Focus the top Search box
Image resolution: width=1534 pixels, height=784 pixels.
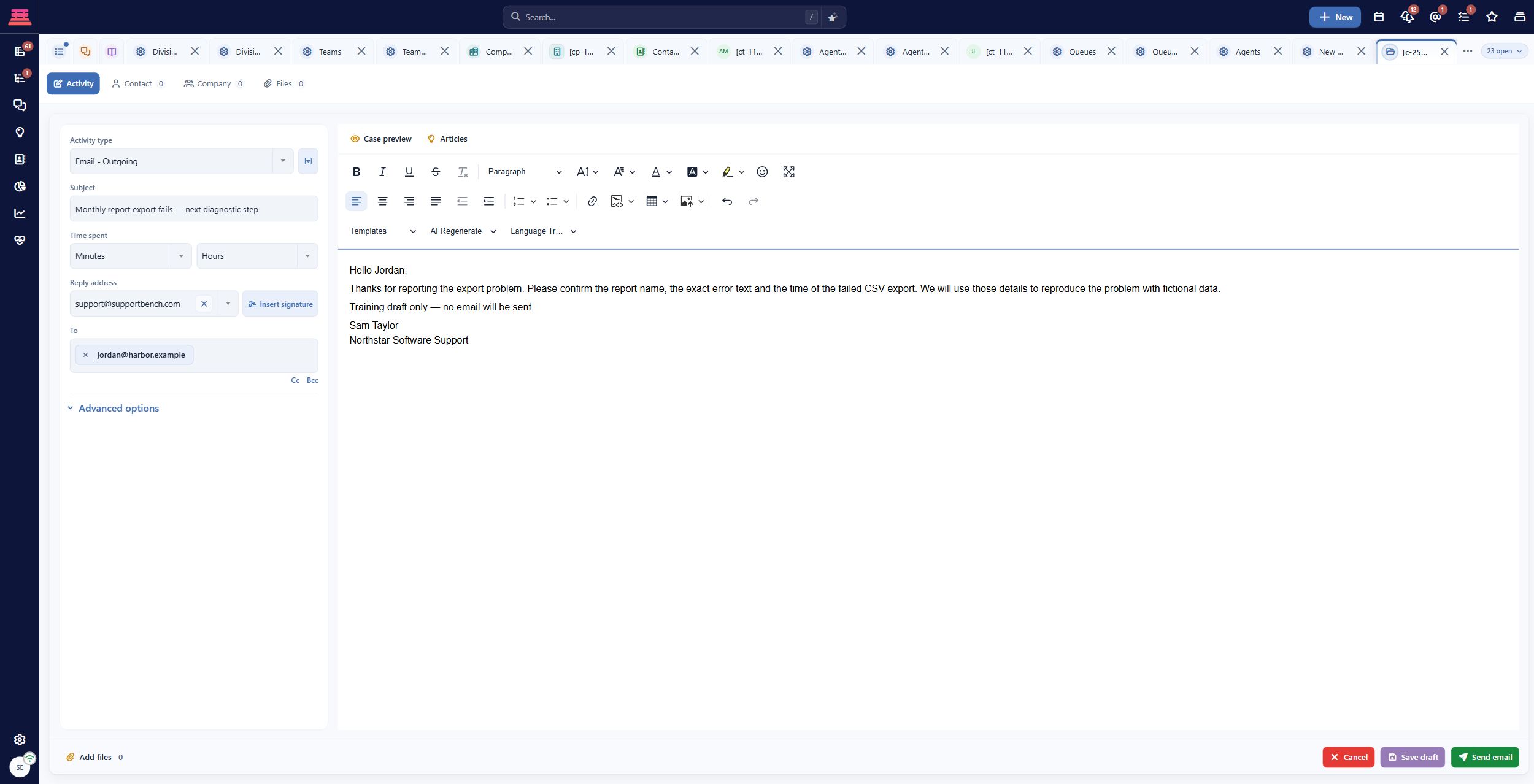point(663,17)
